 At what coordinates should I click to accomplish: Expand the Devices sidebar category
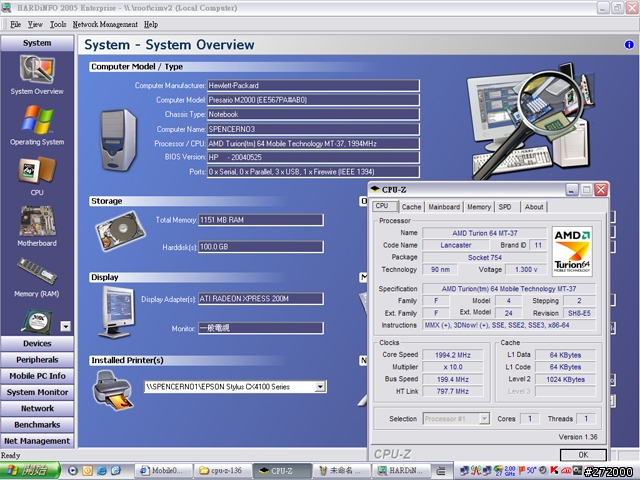coord(37,343)
